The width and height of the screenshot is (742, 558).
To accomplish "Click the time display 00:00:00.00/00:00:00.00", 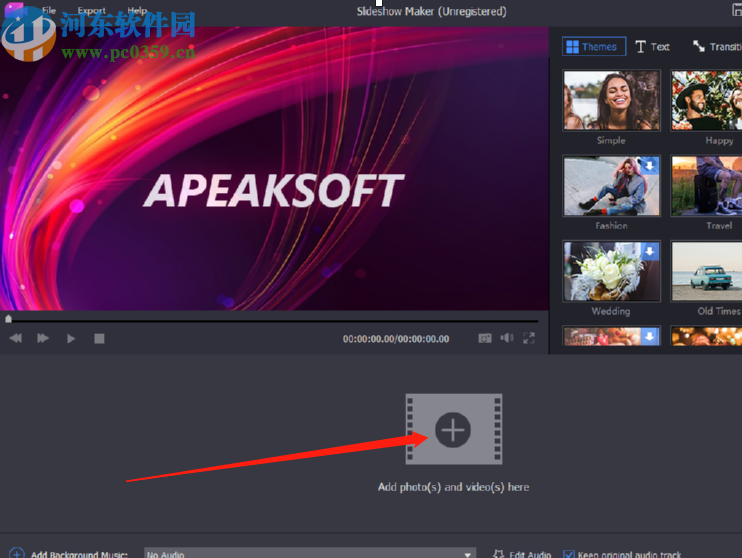I will point(396,339).
